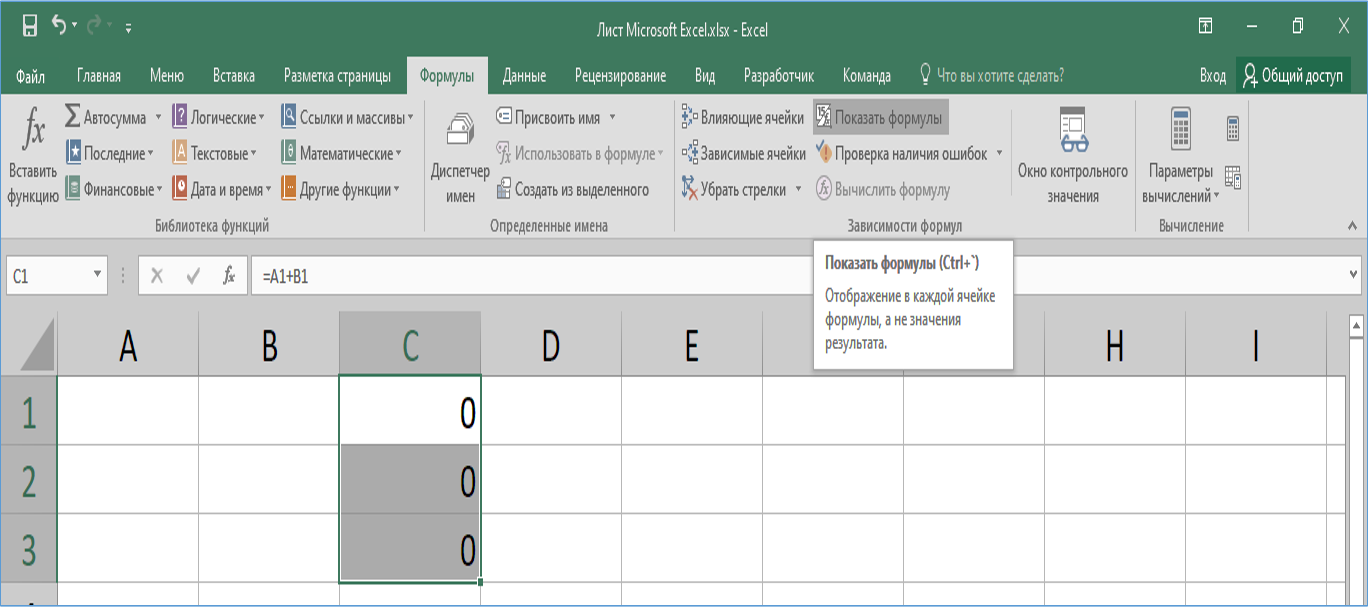Click Зависимые ячейки to trace dependents
This screenshot has width=1368, height=607.
click(x=742, y=153)
